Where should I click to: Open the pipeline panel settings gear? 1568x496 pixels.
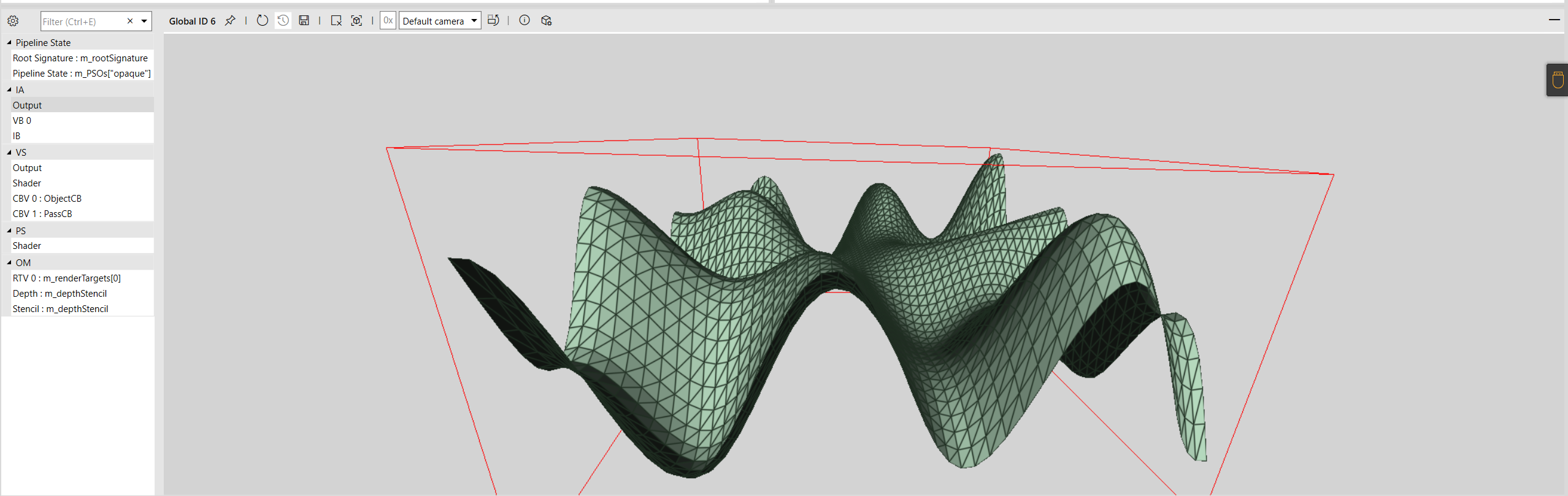click(13, 21)
